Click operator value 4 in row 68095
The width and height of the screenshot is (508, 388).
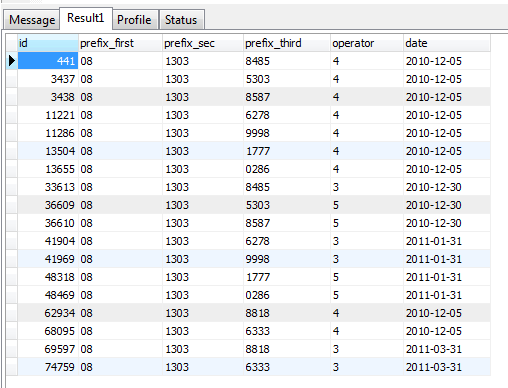[x=367, y=331]
